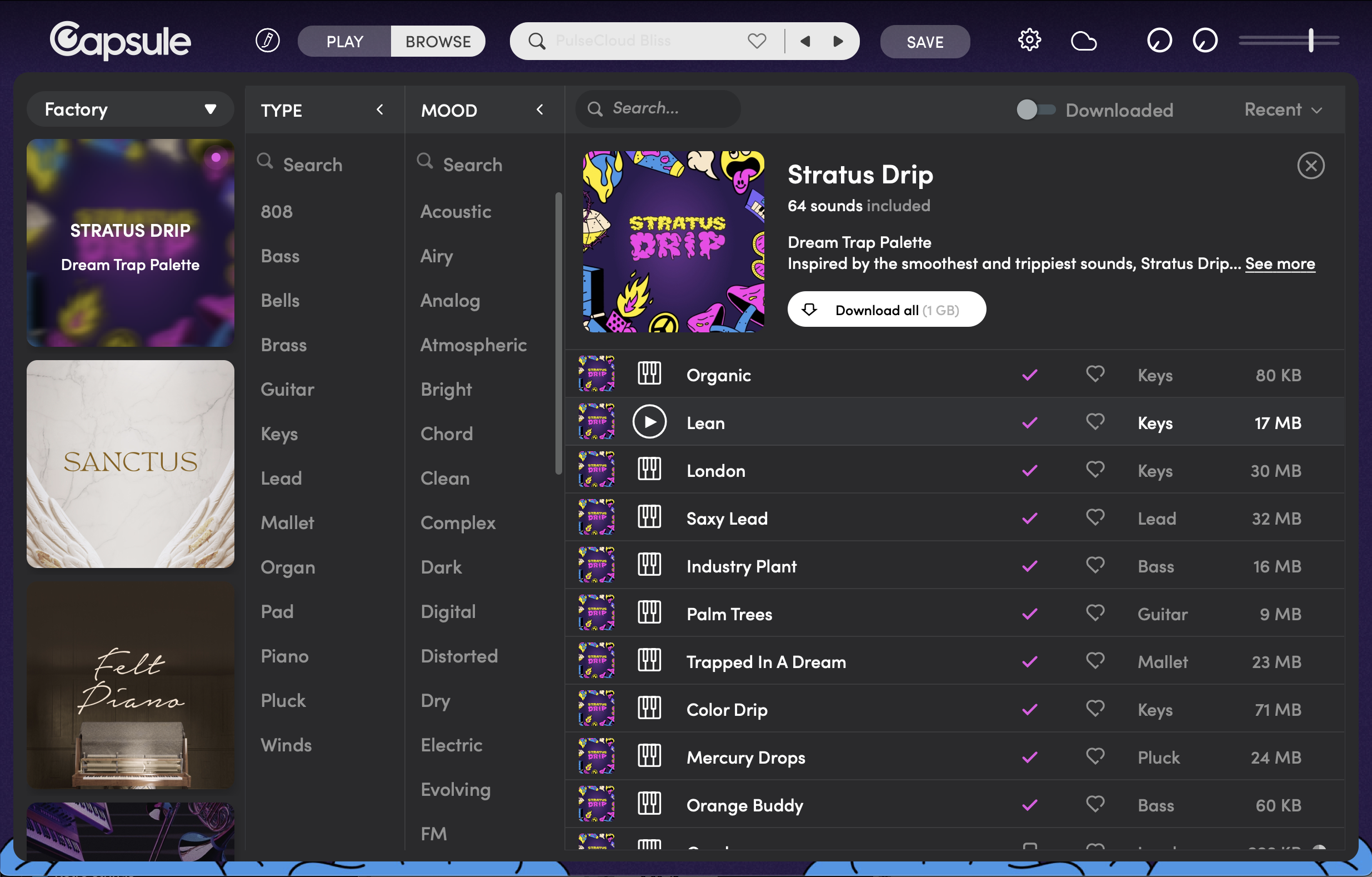Favorite the current preset with heart icon
The height and width of the screenshot is (877, 1372).
pyautogui.click(x=757, y=41)
